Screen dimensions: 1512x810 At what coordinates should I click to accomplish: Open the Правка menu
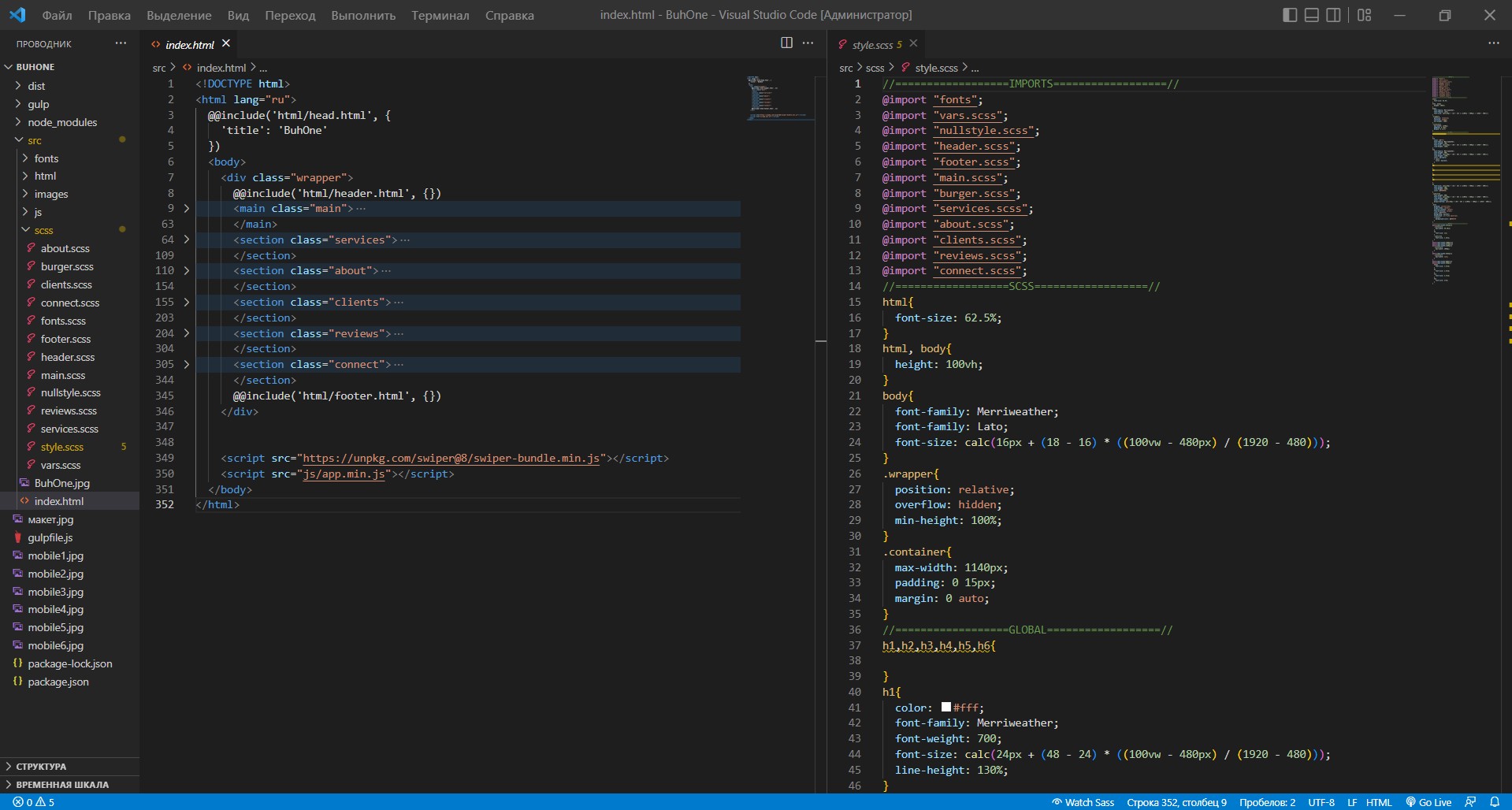(x=110, y=15)
